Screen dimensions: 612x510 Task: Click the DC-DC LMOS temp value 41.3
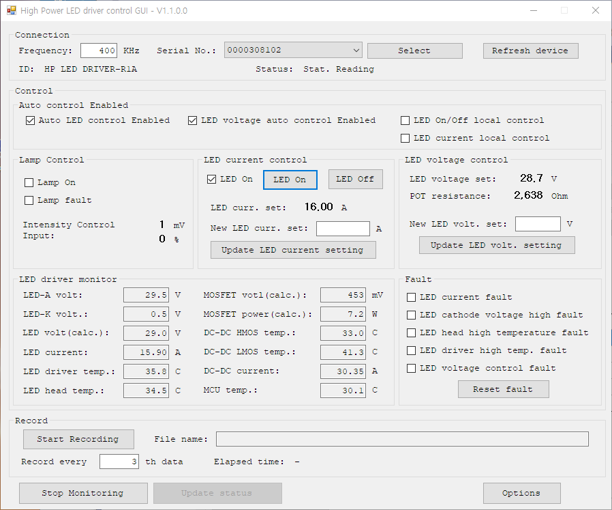click(343, 352)
